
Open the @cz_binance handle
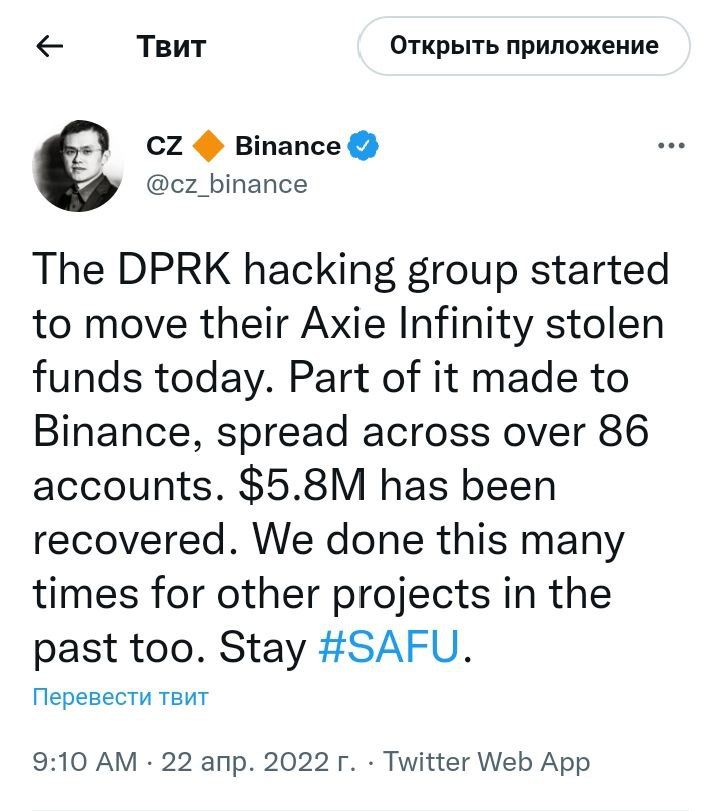click(x=227, y=184)
